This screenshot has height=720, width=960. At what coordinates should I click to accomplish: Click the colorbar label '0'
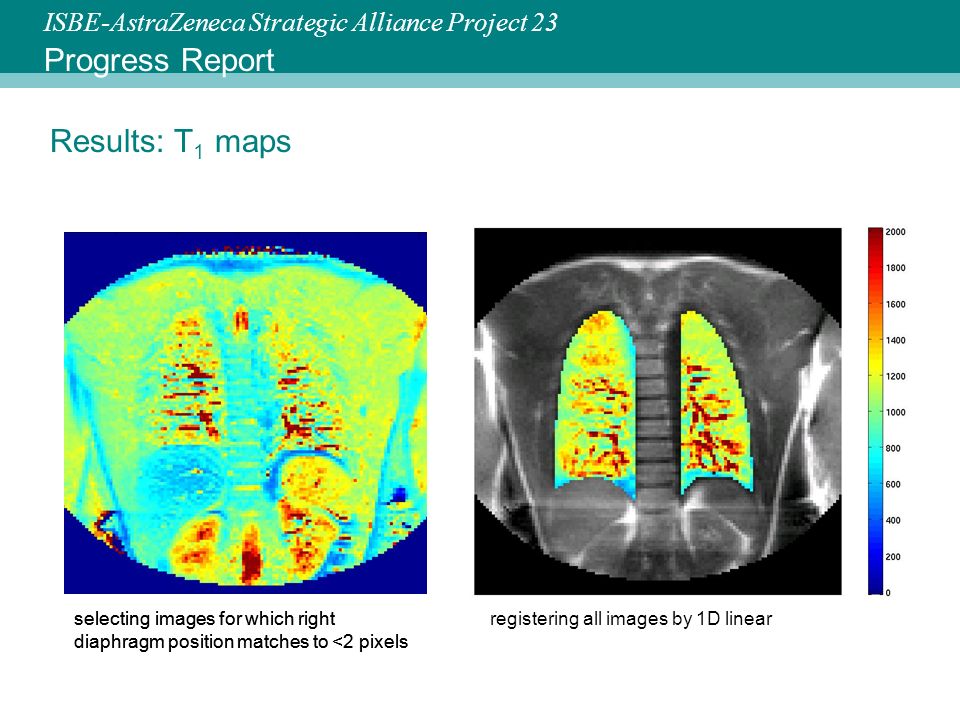coord(888,593)
